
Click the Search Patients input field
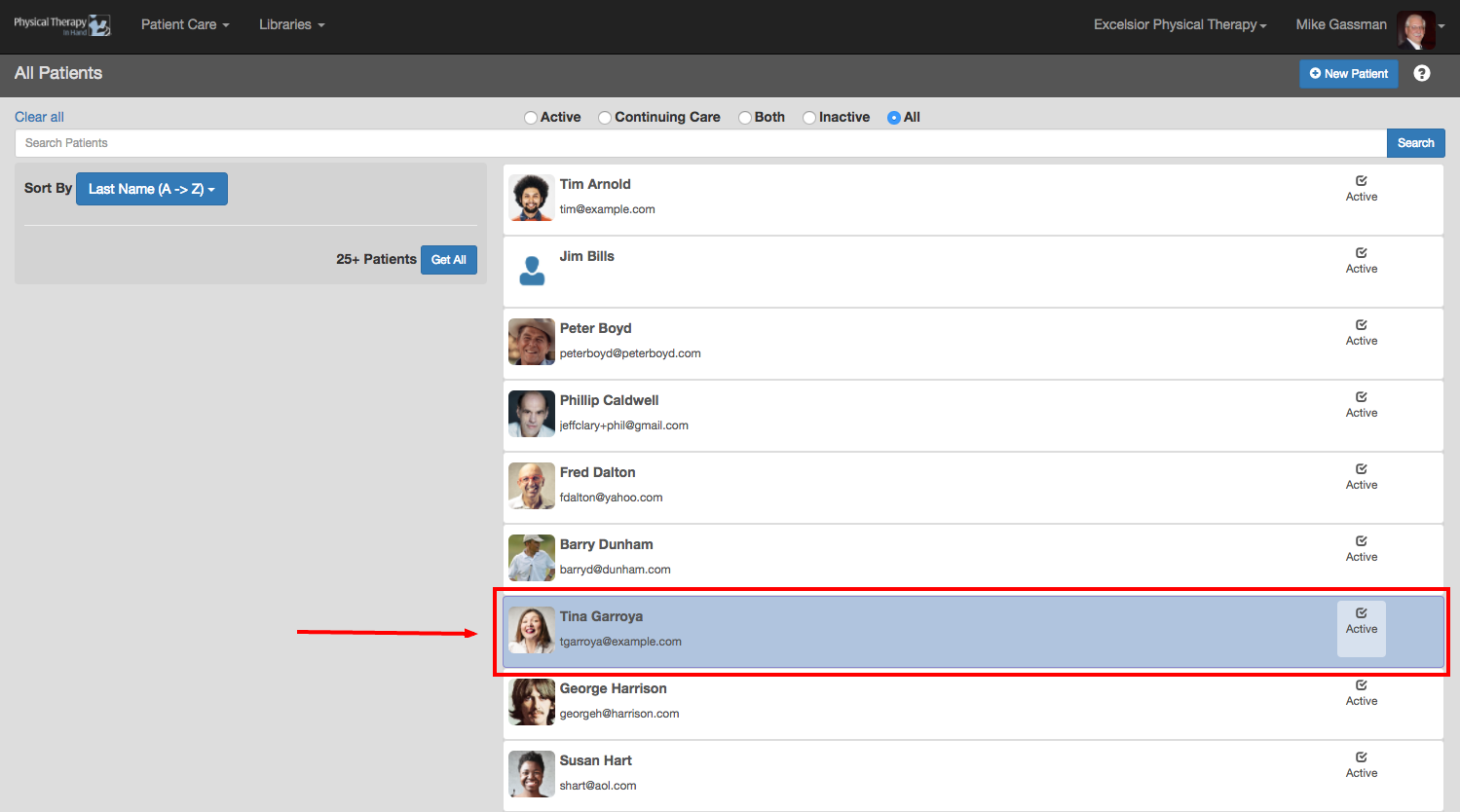(700, 143)
